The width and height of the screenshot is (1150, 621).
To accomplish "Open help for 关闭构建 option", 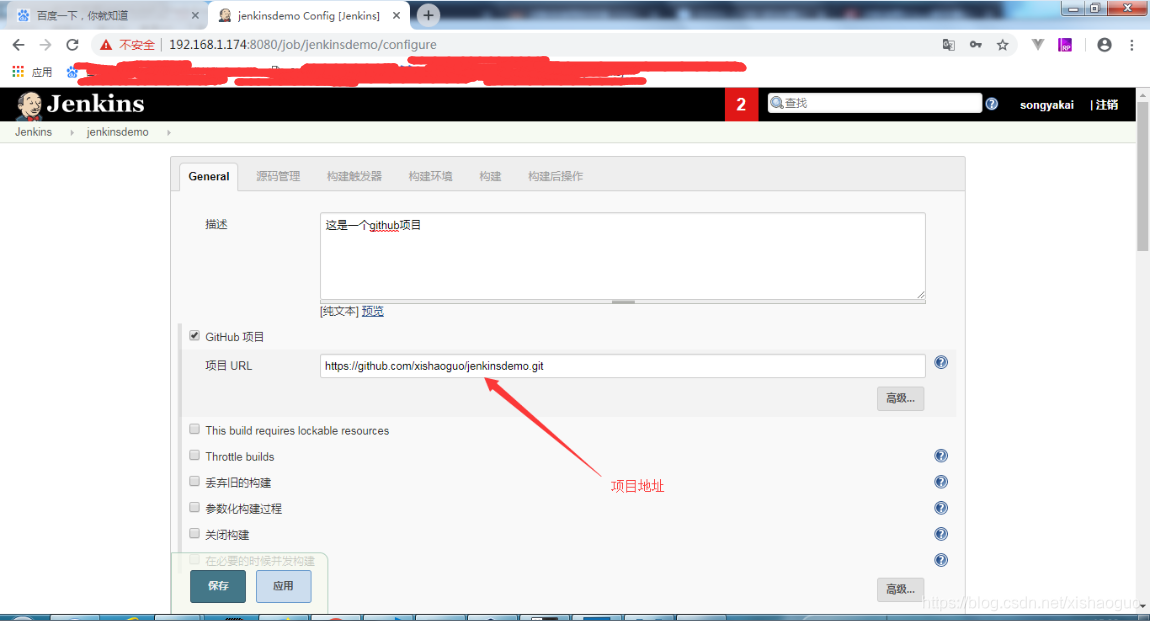I will 941,534.
